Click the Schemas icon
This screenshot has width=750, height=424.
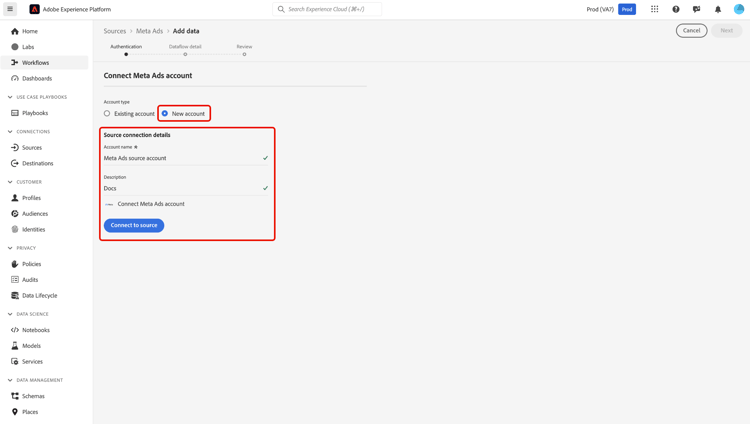click(x=15, y=396)
